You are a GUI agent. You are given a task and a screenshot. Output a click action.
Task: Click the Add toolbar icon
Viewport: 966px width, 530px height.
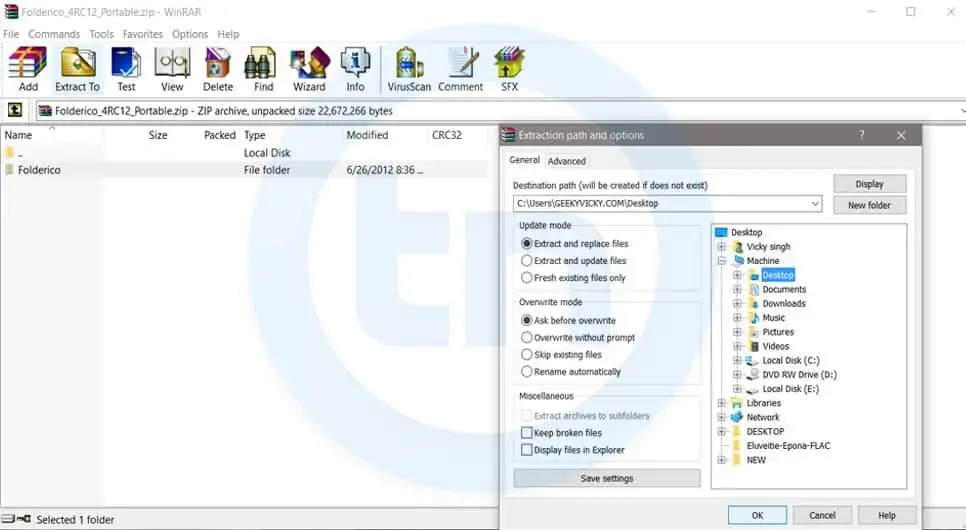[x=28, y=62]
